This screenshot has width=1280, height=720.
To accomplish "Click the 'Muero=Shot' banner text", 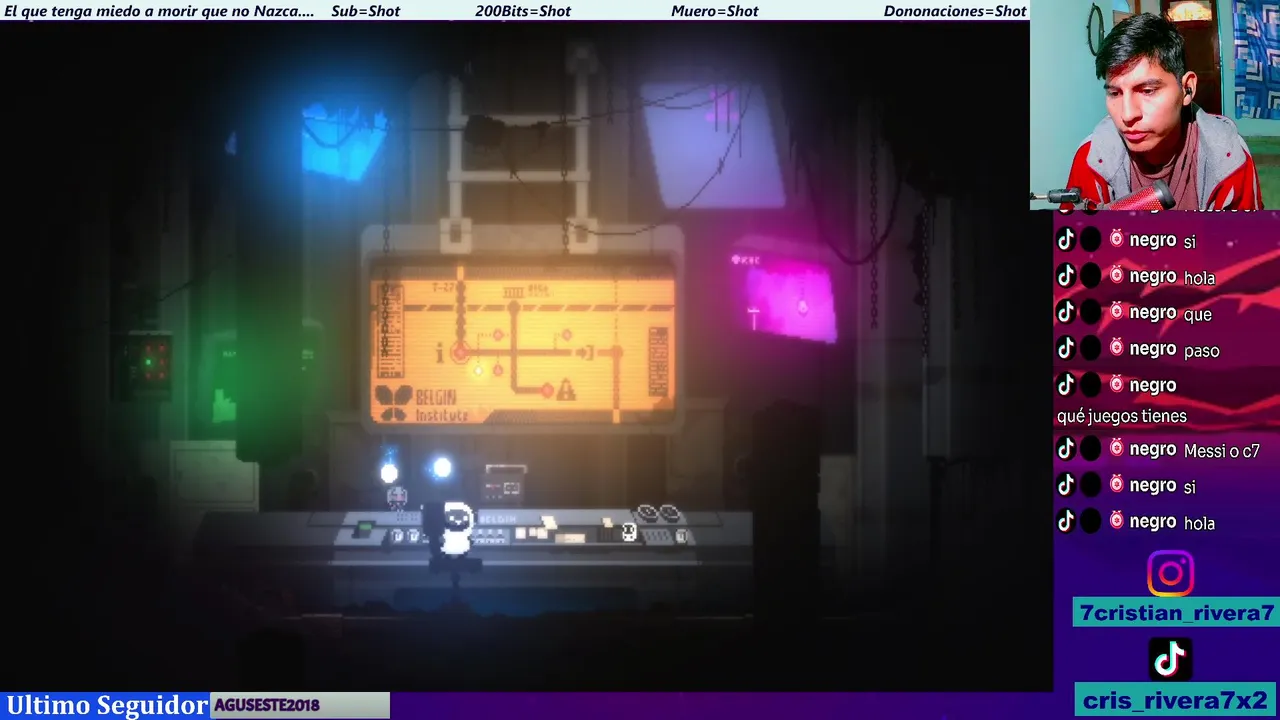I will point(715,11).
